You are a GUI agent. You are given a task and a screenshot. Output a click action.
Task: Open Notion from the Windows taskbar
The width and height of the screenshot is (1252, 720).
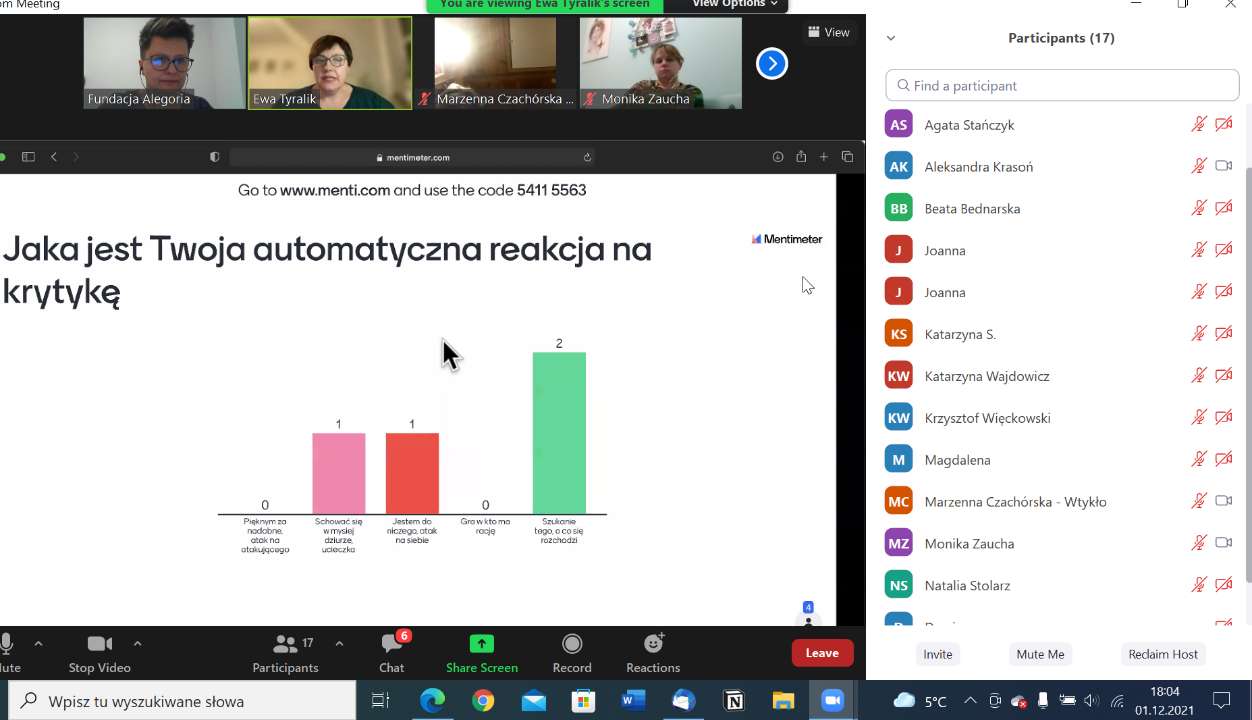point(734,701)
